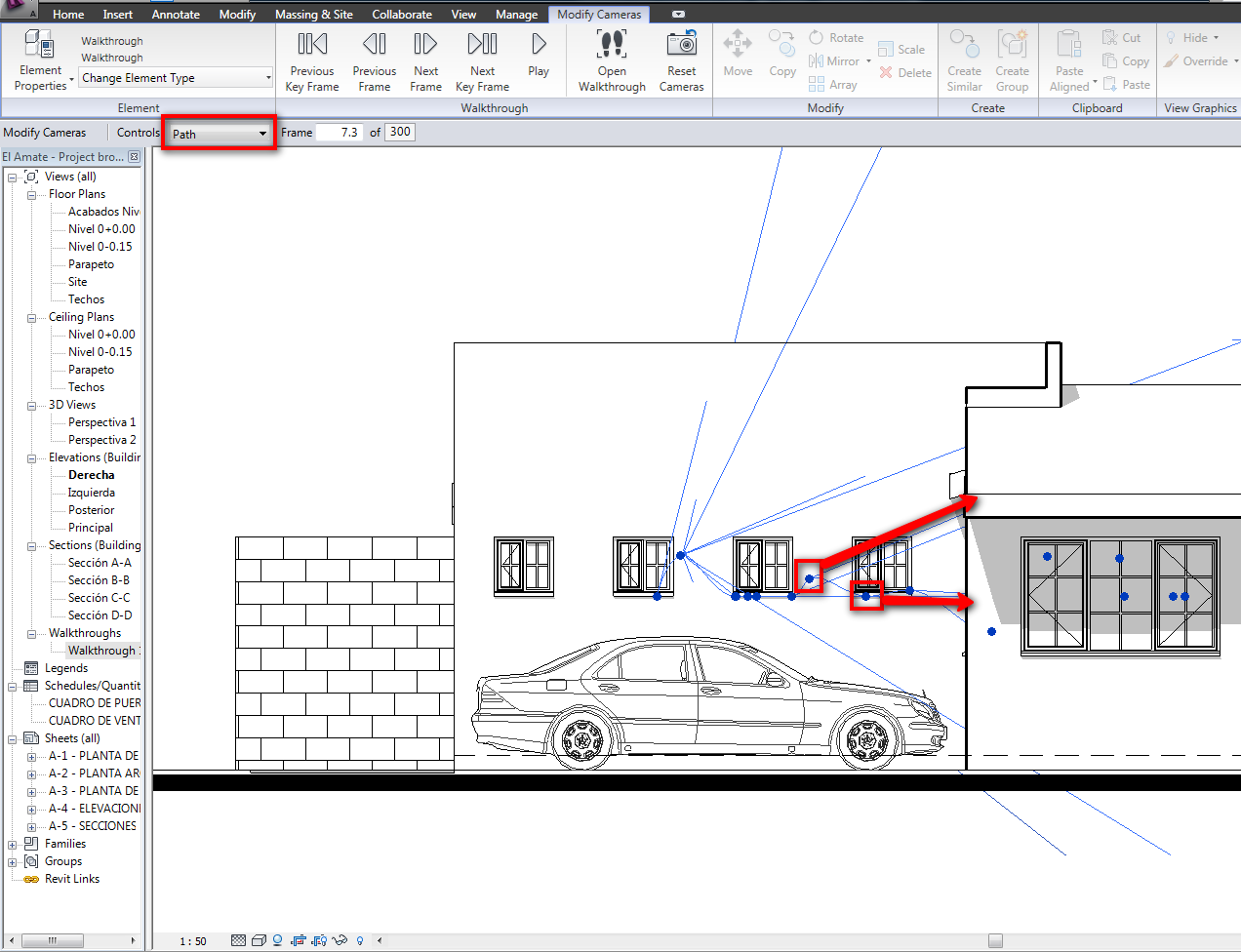
Task: Click the Open Walkthrough icon
Action: click(612, 45)
